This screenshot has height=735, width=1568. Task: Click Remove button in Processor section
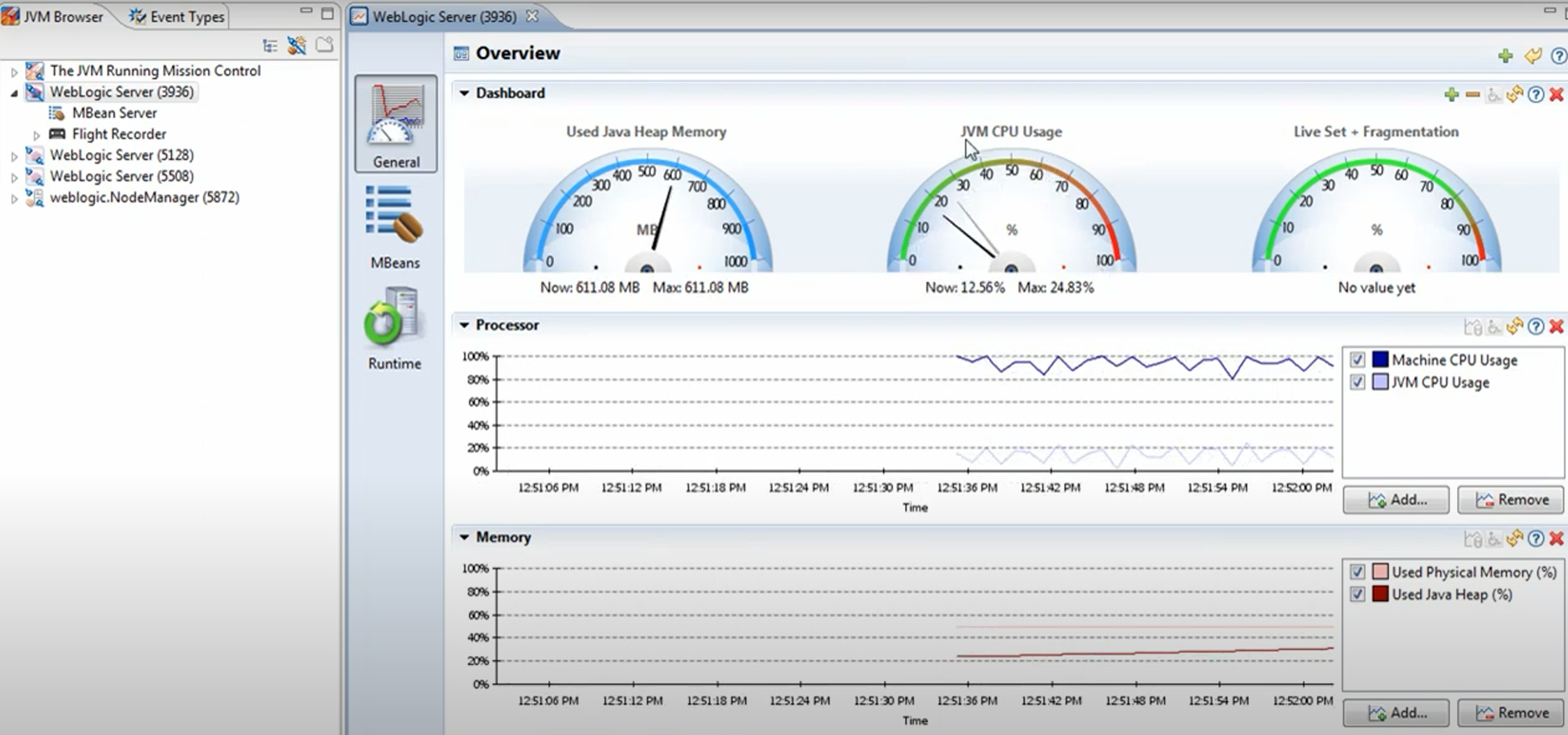(1510, 500)
